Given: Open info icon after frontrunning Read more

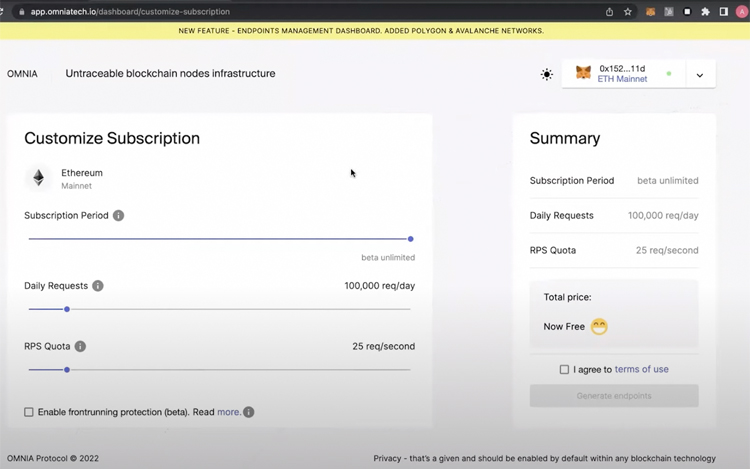Looking at the screenshot, I should click(x=249, y=412).
